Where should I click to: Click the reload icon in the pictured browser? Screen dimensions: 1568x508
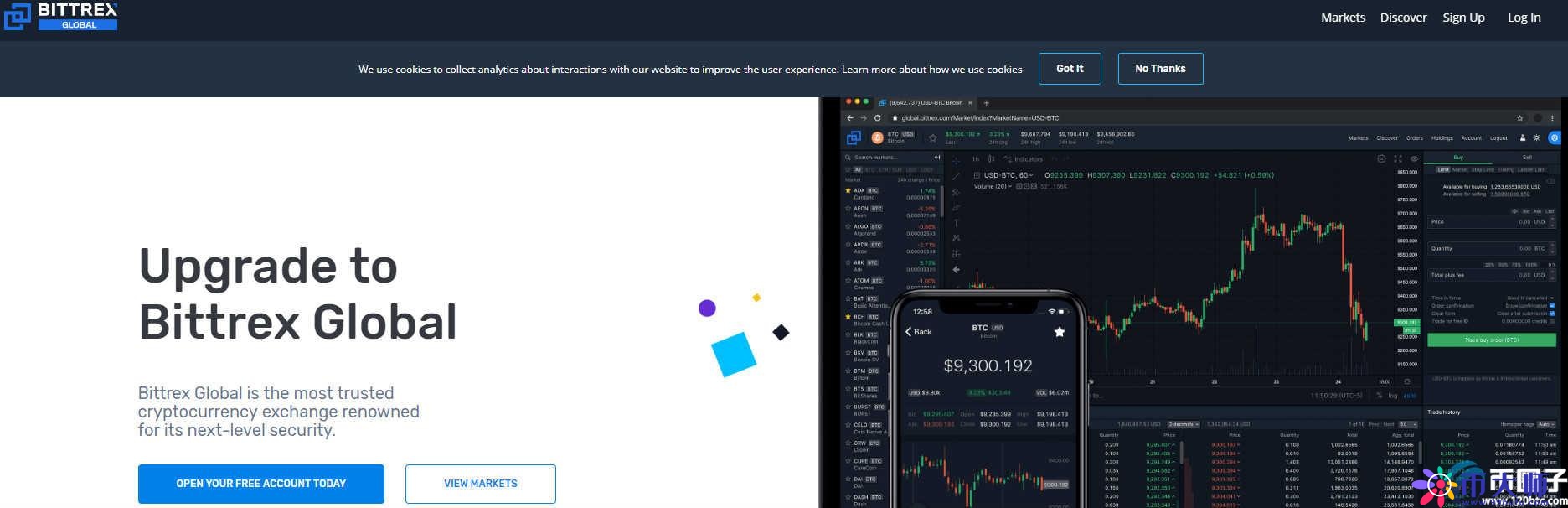[877, 118]
